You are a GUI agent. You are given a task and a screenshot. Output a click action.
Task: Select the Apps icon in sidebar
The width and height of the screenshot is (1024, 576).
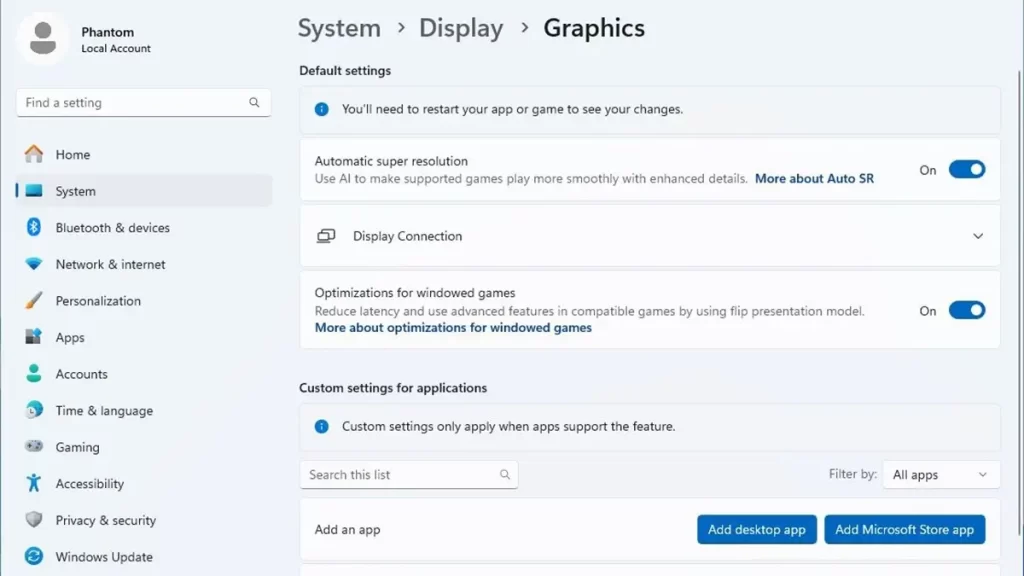pos(33,337)
